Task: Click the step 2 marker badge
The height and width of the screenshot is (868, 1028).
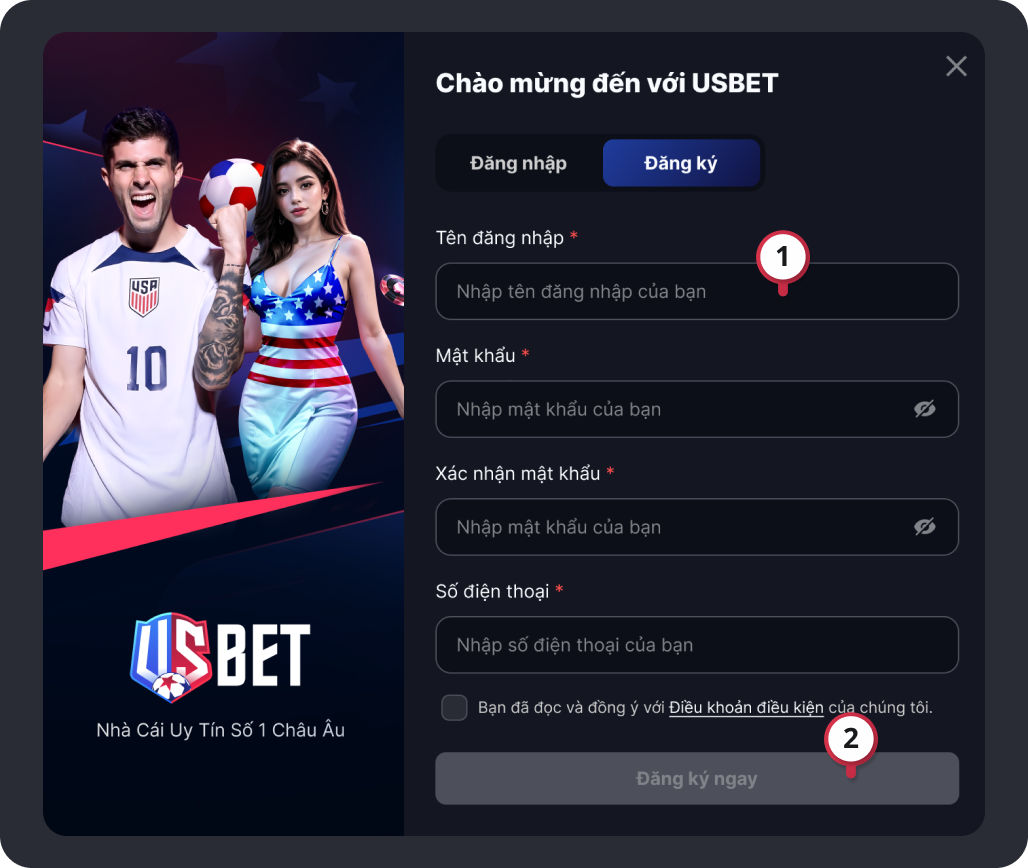Action: (x=850, y=740)
